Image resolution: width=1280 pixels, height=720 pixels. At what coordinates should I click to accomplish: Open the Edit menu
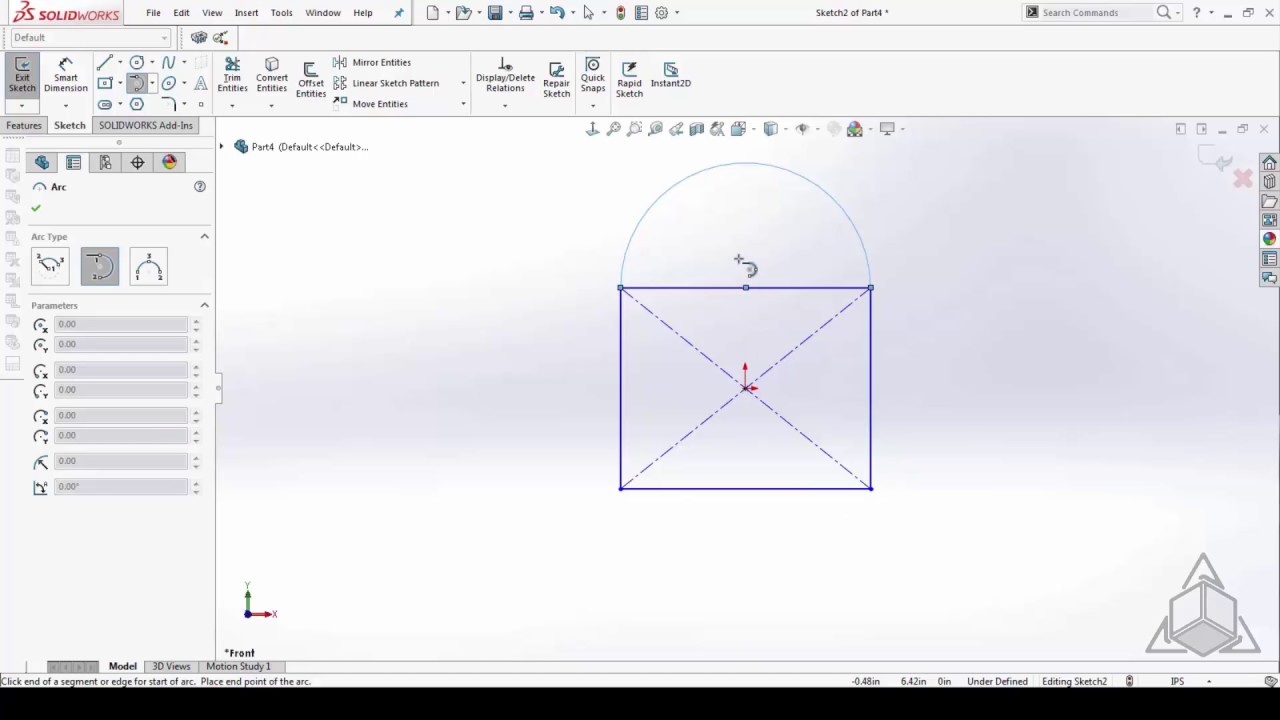pyautogui.click(x=181, y=13)
